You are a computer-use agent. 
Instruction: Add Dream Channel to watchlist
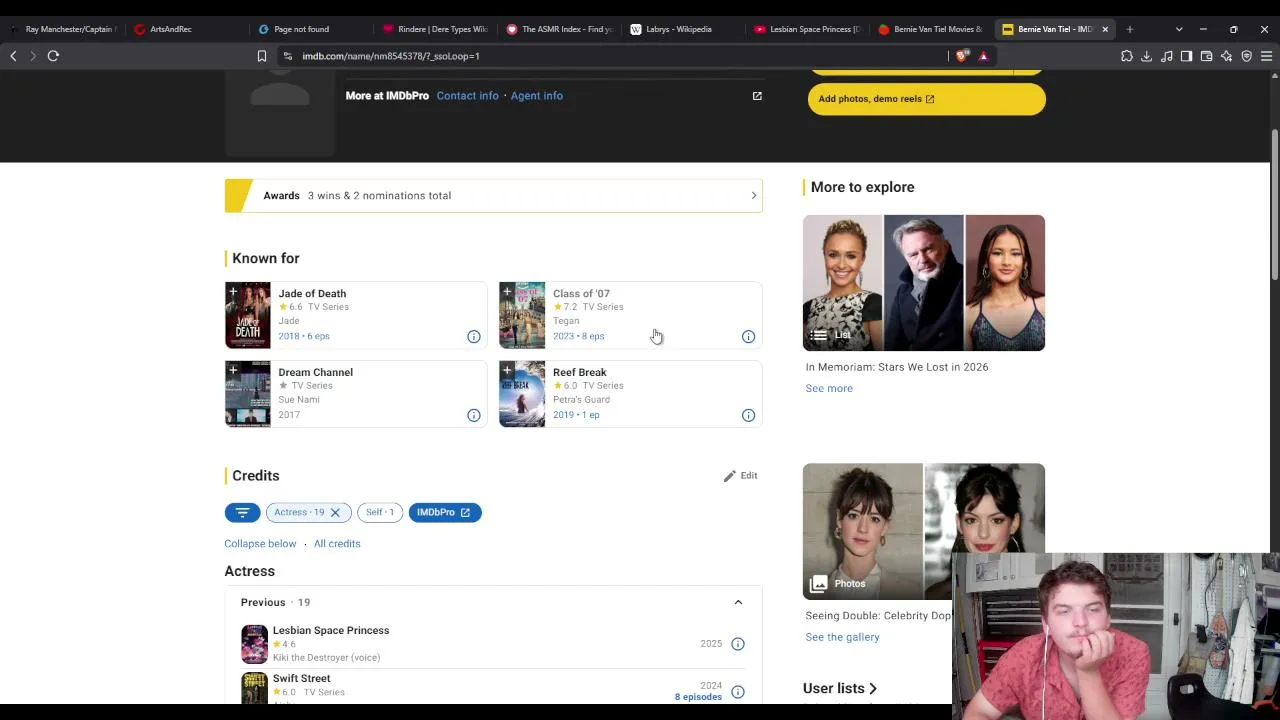[233, 371]
